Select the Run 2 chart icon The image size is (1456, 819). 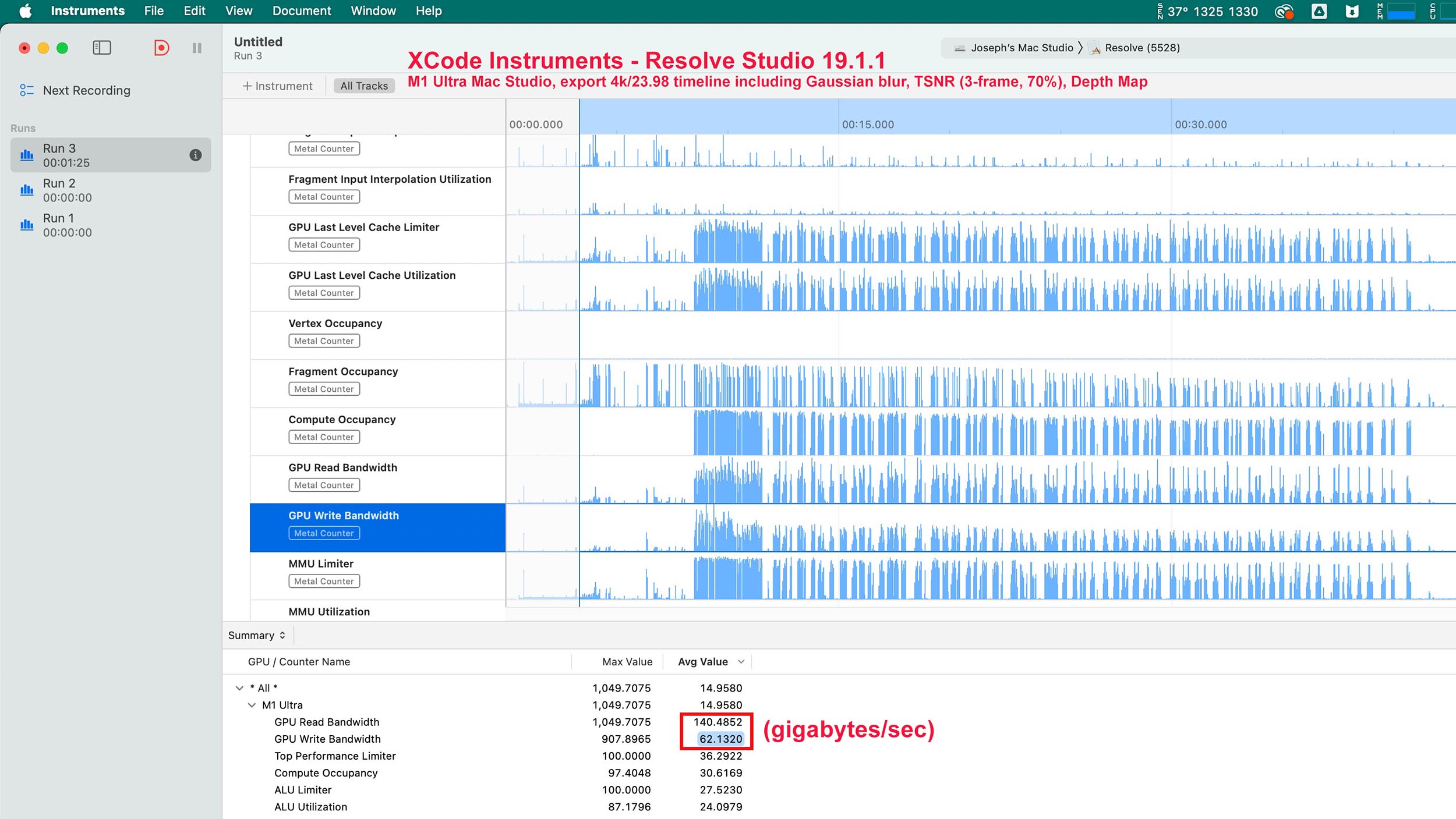pyautogui.click(x=27, y=190)
